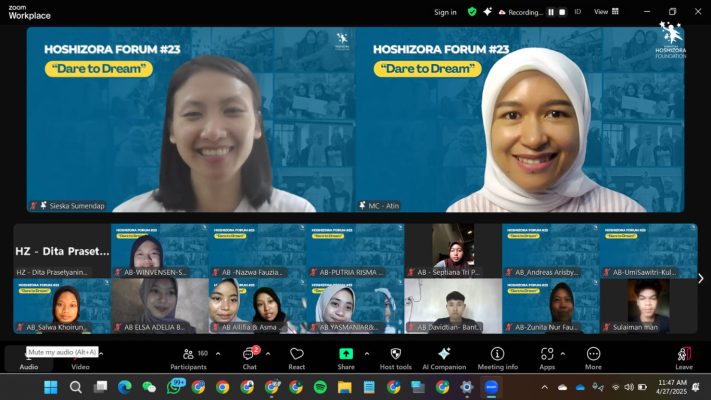
Task: Open Settings gear on taskbar
Action: (x=467, y=387)
